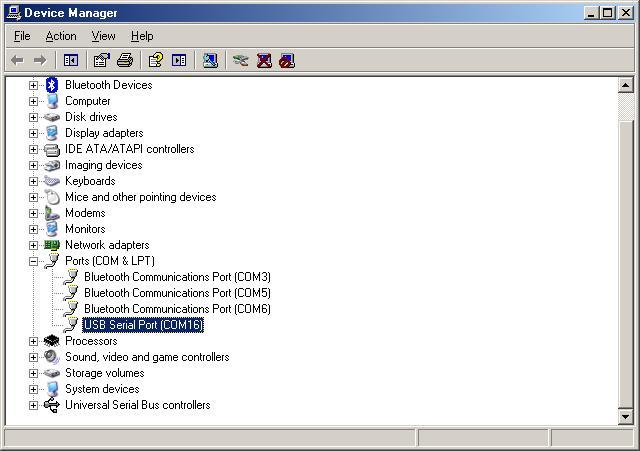Click the Mice and other pointing devices icon
The height and width of the screenshot is (451, 640).
(51, 197)
